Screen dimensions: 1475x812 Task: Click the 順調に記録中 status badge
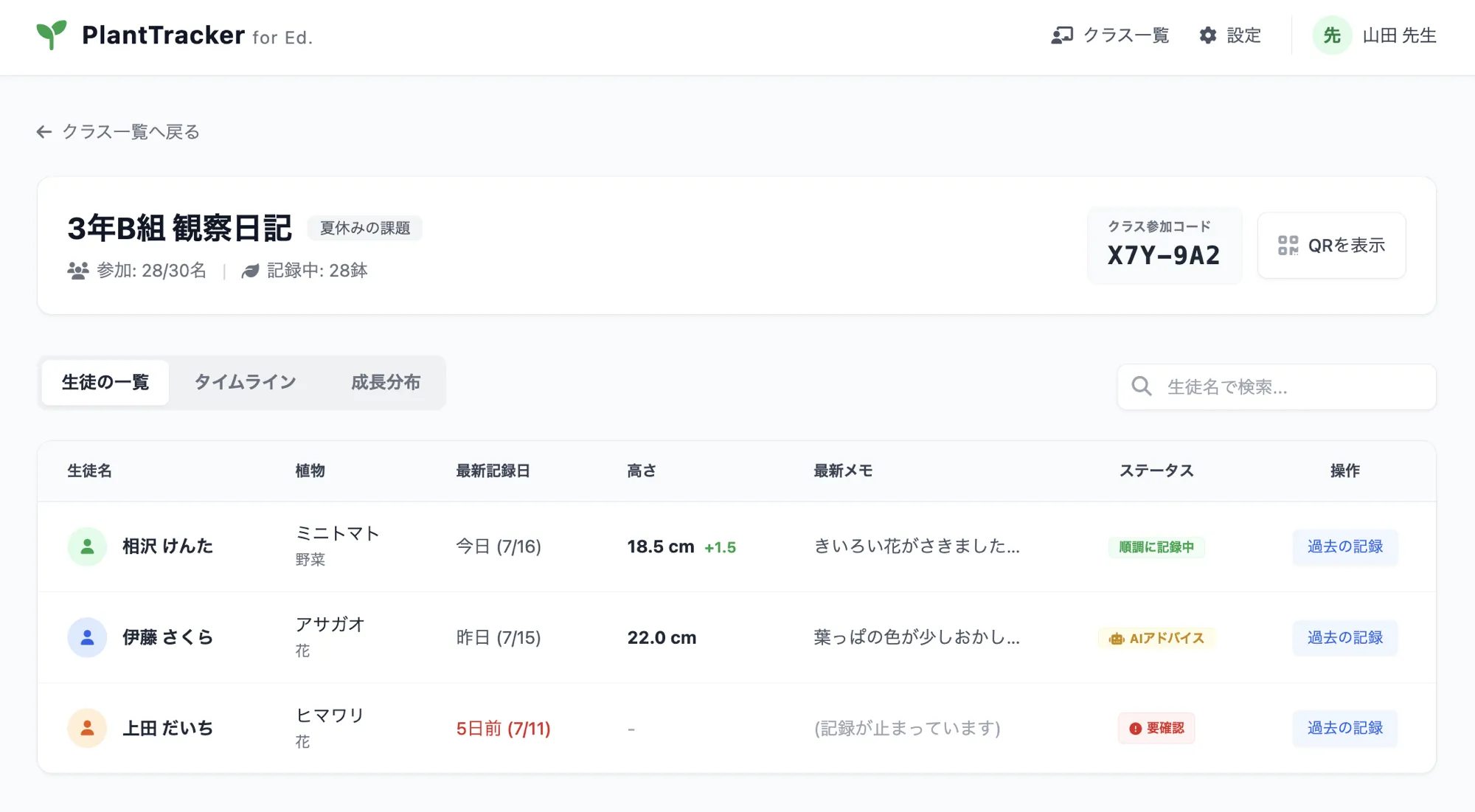[1156, 547]
